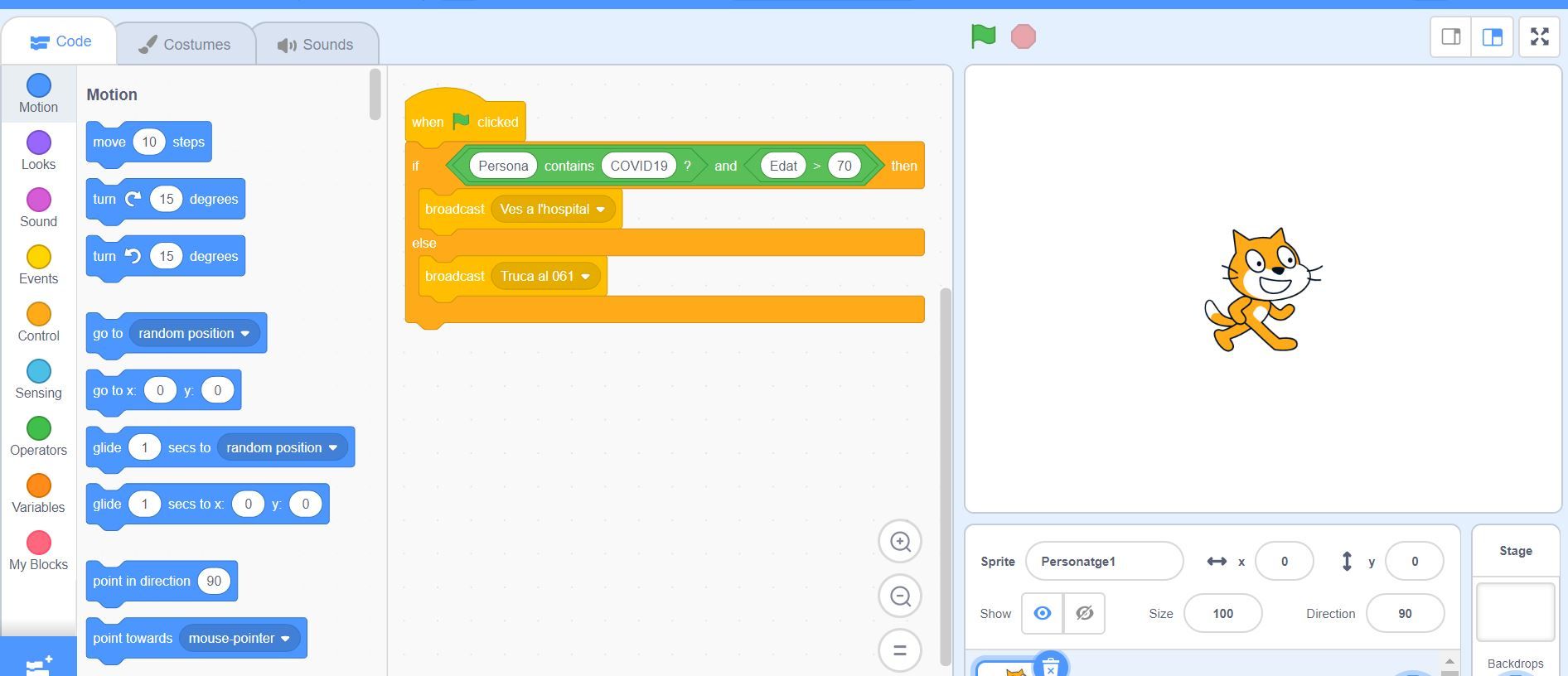Select the Looks block category

coord(38,151)
